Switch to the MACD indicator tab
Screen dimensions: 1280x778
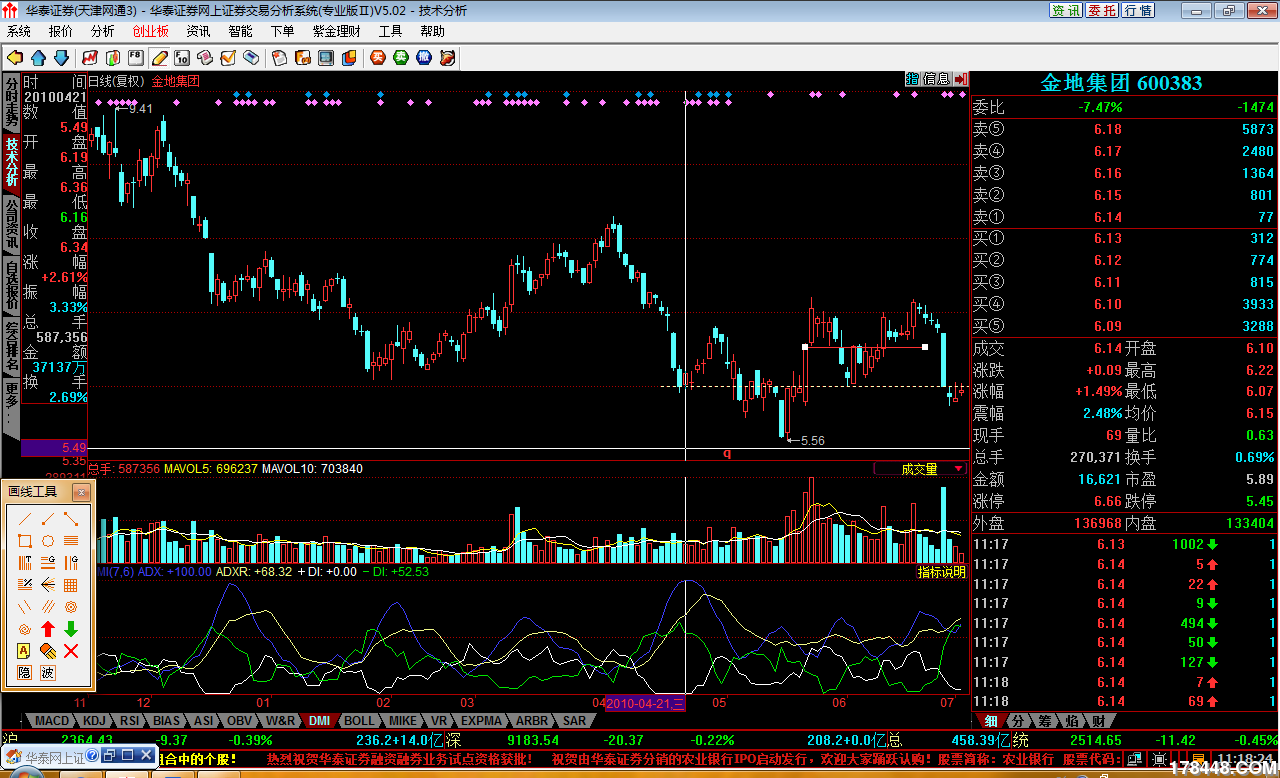(51, 720)
